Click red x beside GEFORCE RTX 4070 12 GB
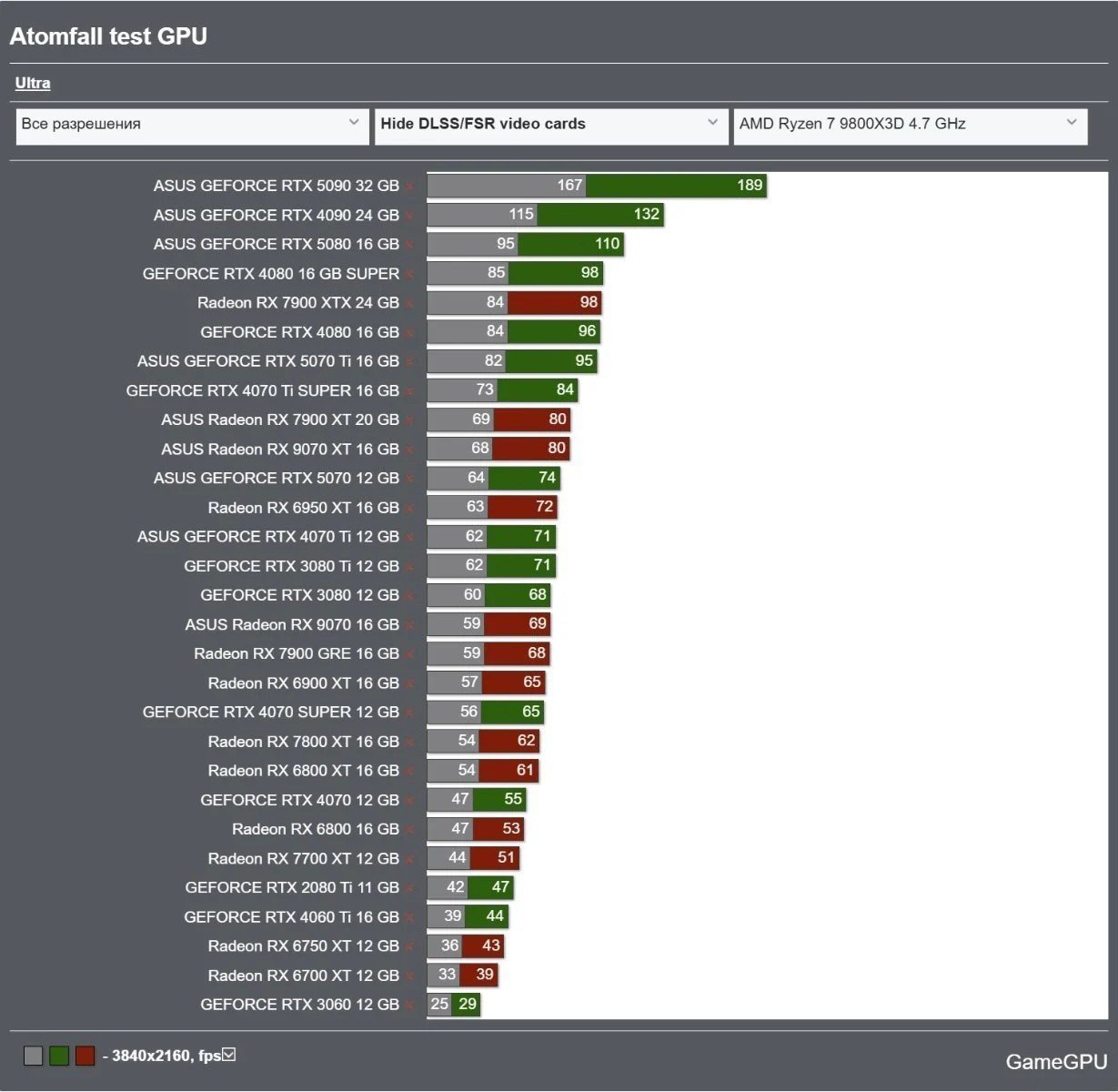 (410, 801)
